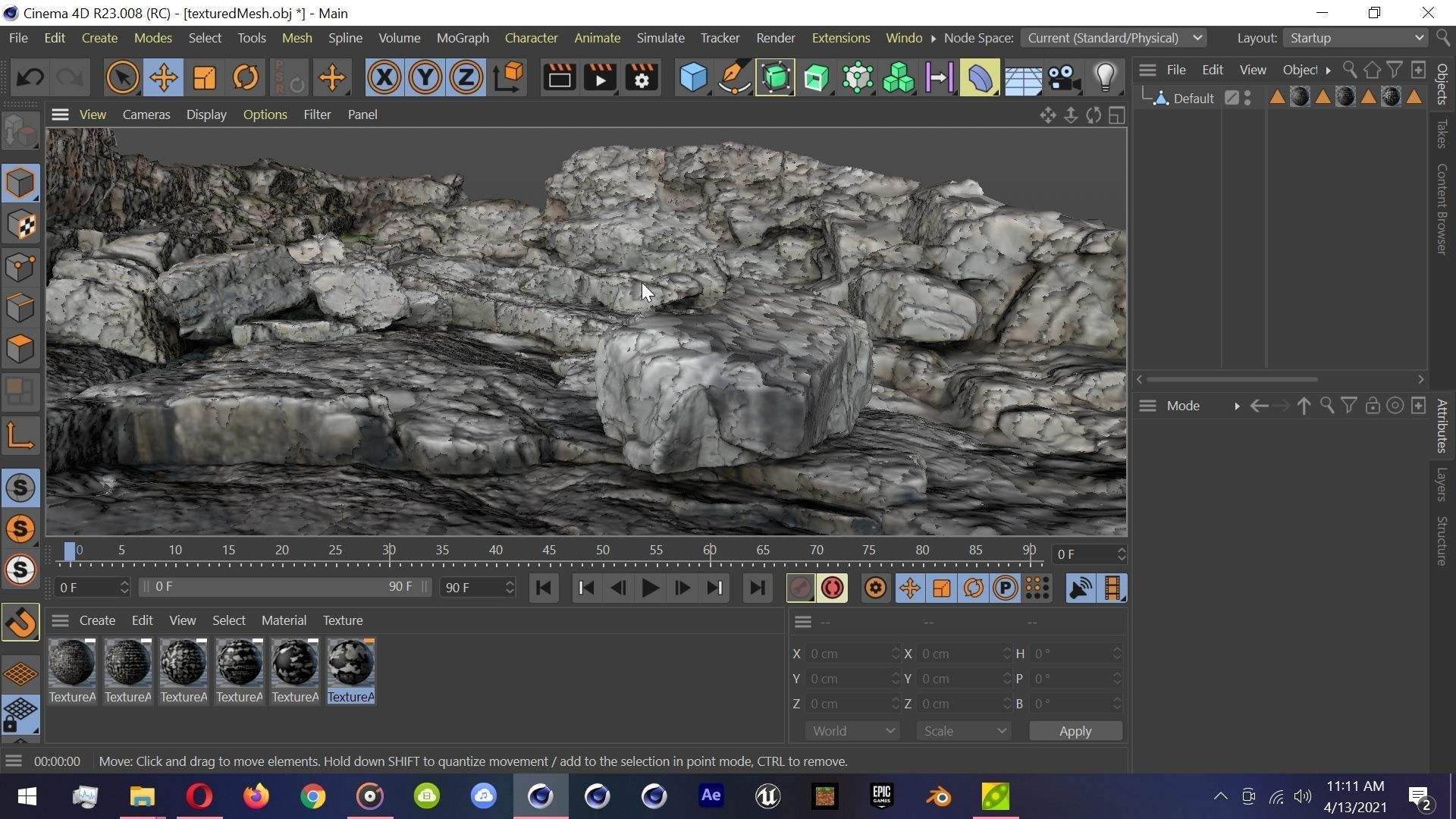Image resolution: width=1456 pixels, height=819 pixels.
Task: Click the Undo arrow icon
Action: click(30, 77)
